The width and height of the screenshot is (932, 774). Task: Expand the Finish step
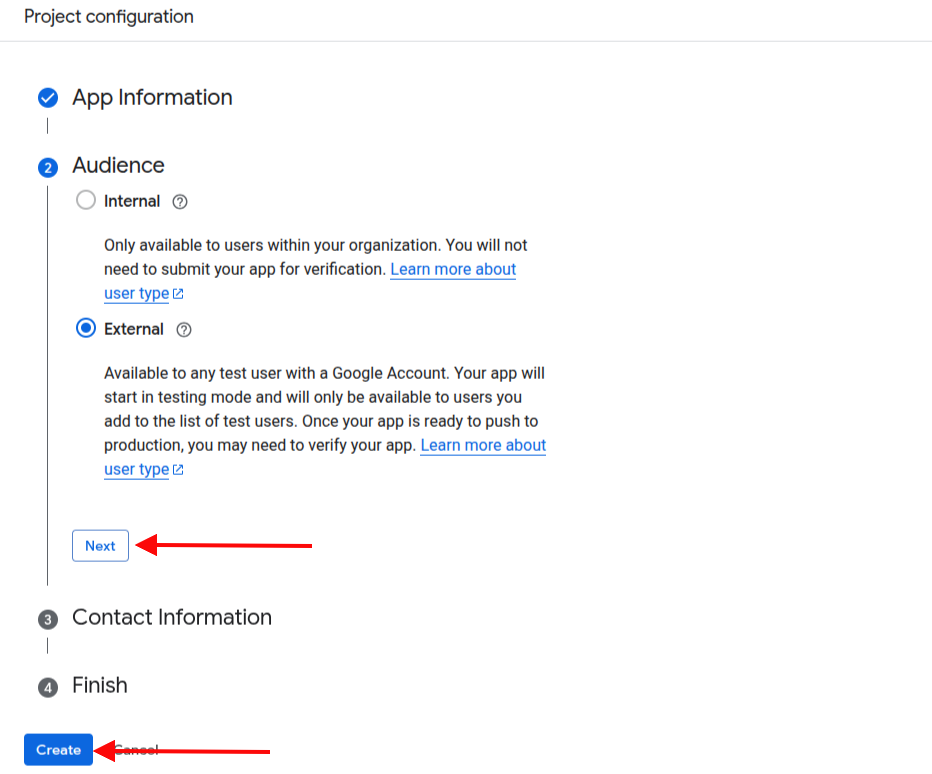point(100,686)
